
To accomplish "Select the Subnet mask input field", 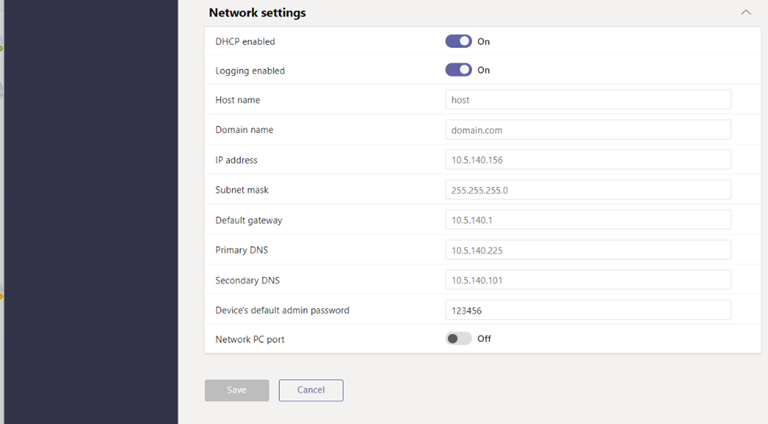I will [587, 190].
